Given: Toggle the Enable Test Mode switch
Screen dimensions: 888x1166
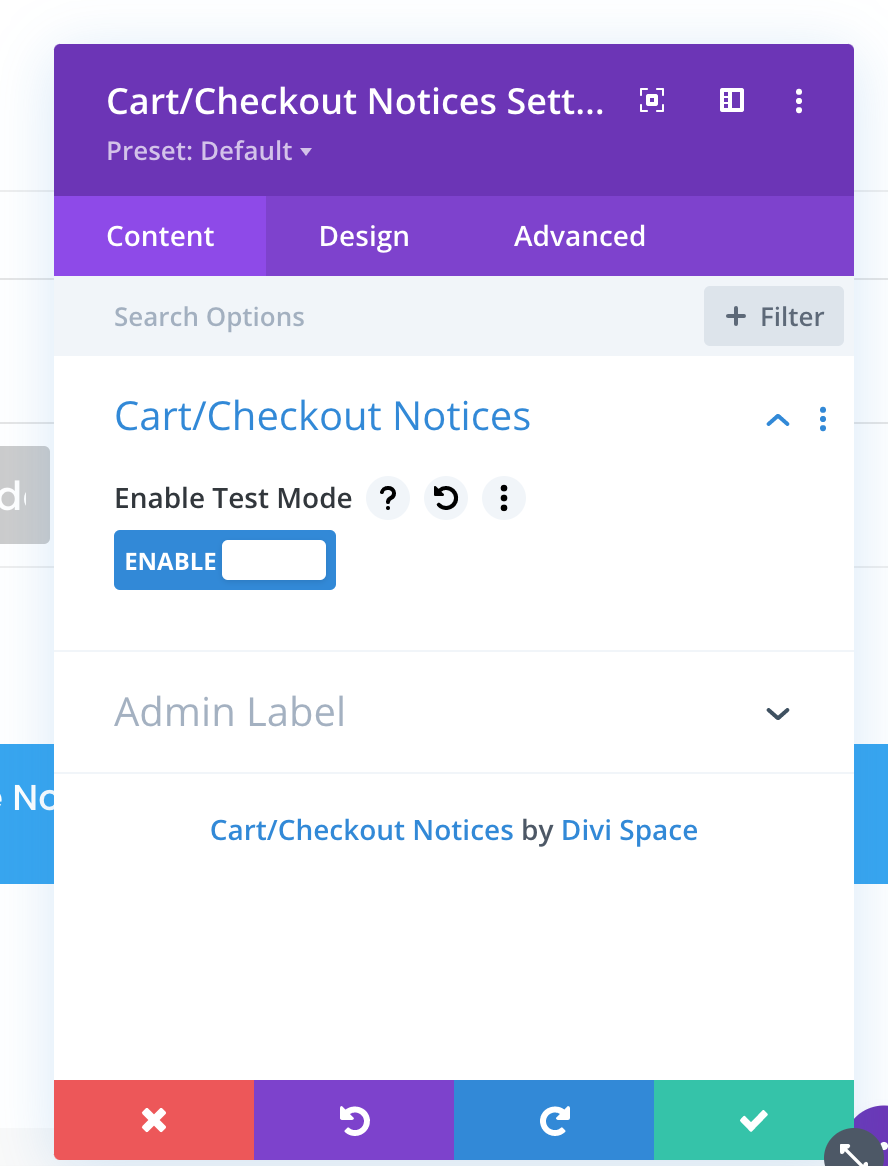Looking at the screenshot, I should tap(225, 560).
